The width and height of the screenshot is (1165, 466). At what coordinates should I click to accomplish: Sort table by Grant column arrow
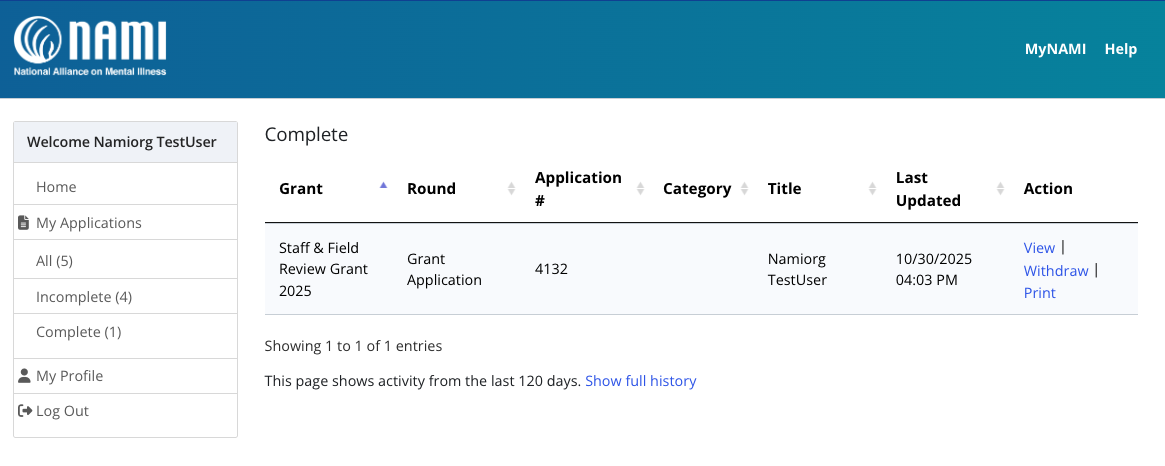coord(384,186)
